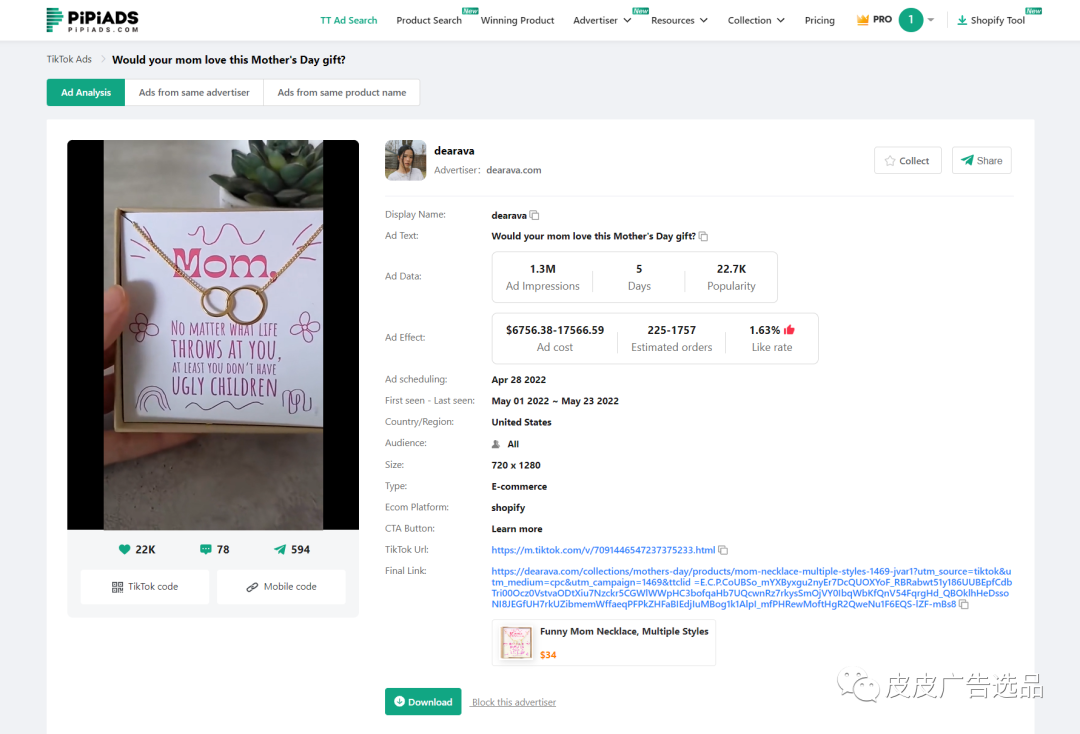Image resolution: width=1080 pixels, height=734 pixels.
Task: Block this advertiser link
Action: coord(514,702)
